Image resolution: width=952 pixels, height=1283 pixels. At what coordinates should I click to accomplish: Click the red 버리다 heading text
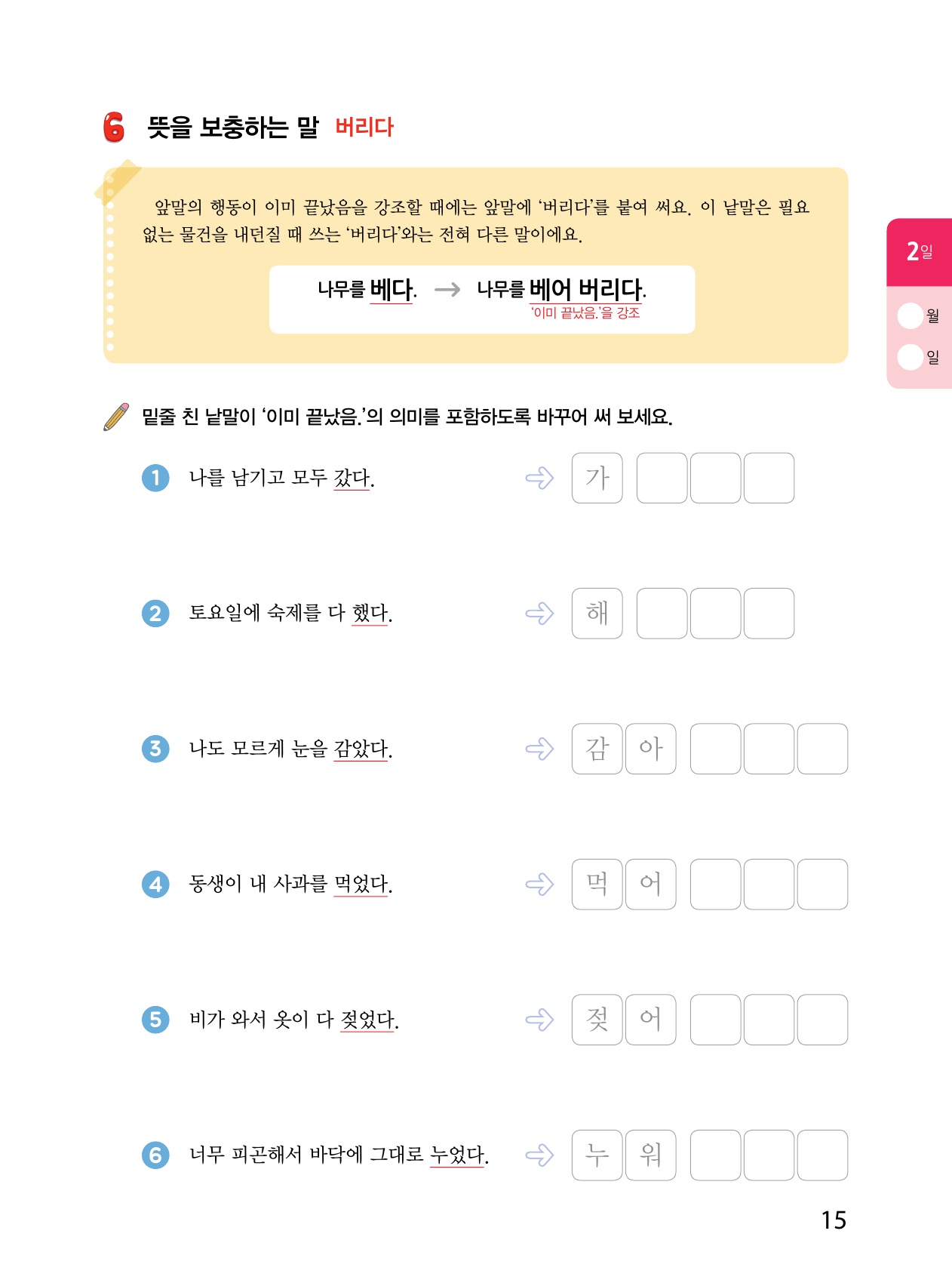[x=364, y=127]
